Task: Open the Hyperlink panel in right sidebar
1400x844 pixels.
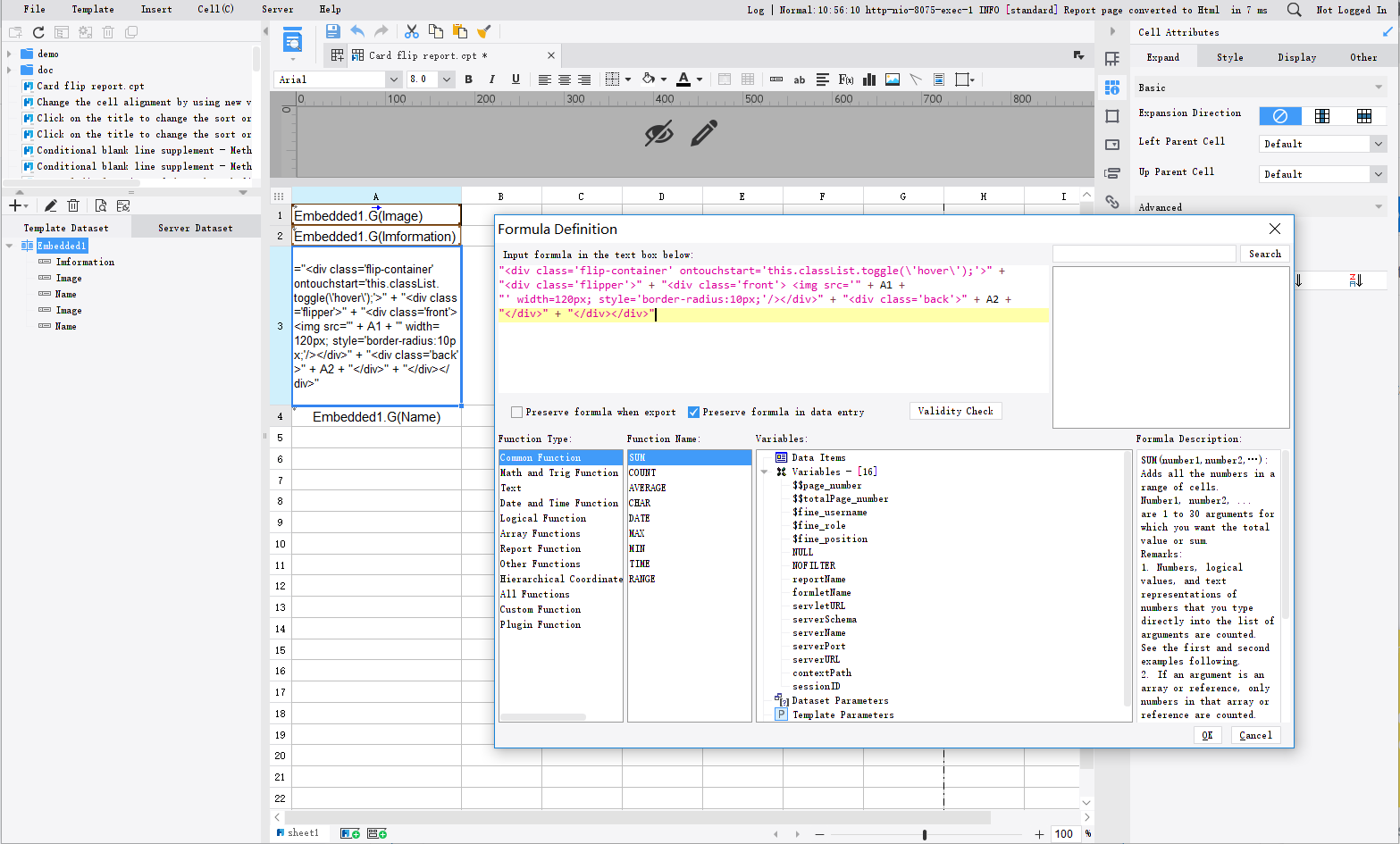Action: click(x=1112, y=202)
